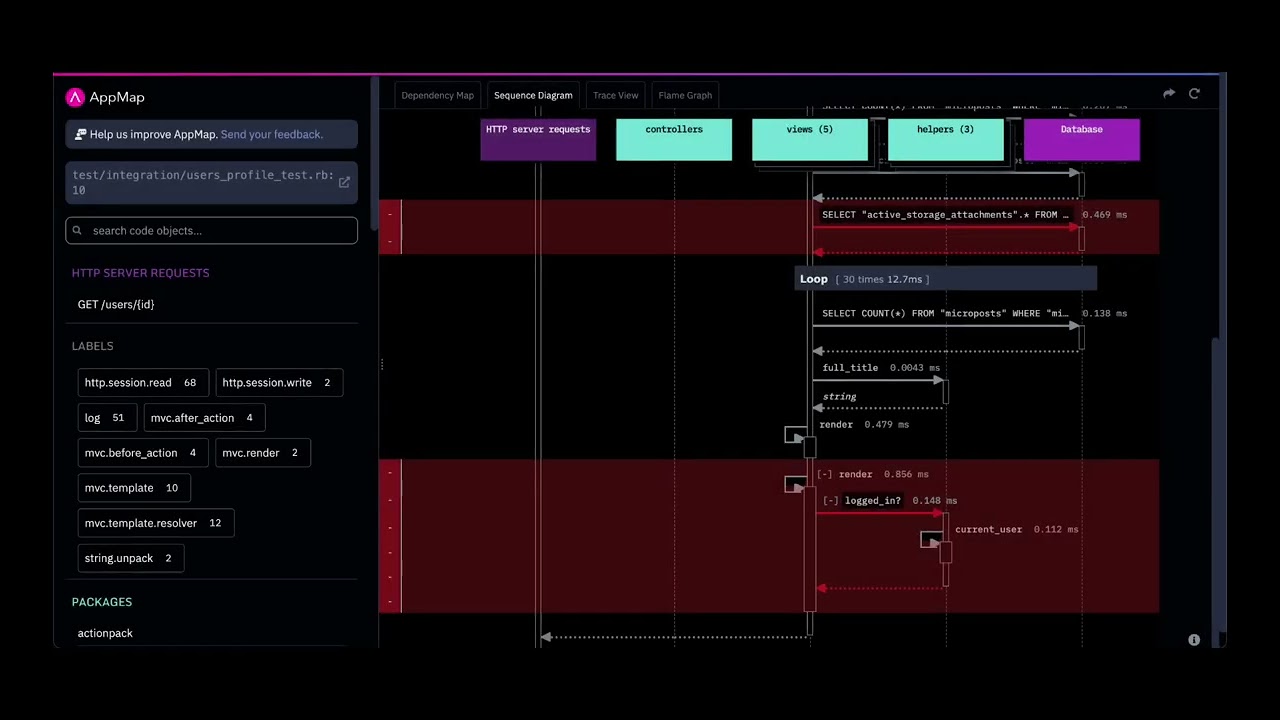This screenshot has width=1280, height=720.
Task: Select the string.unpack label
Action: 131,558
